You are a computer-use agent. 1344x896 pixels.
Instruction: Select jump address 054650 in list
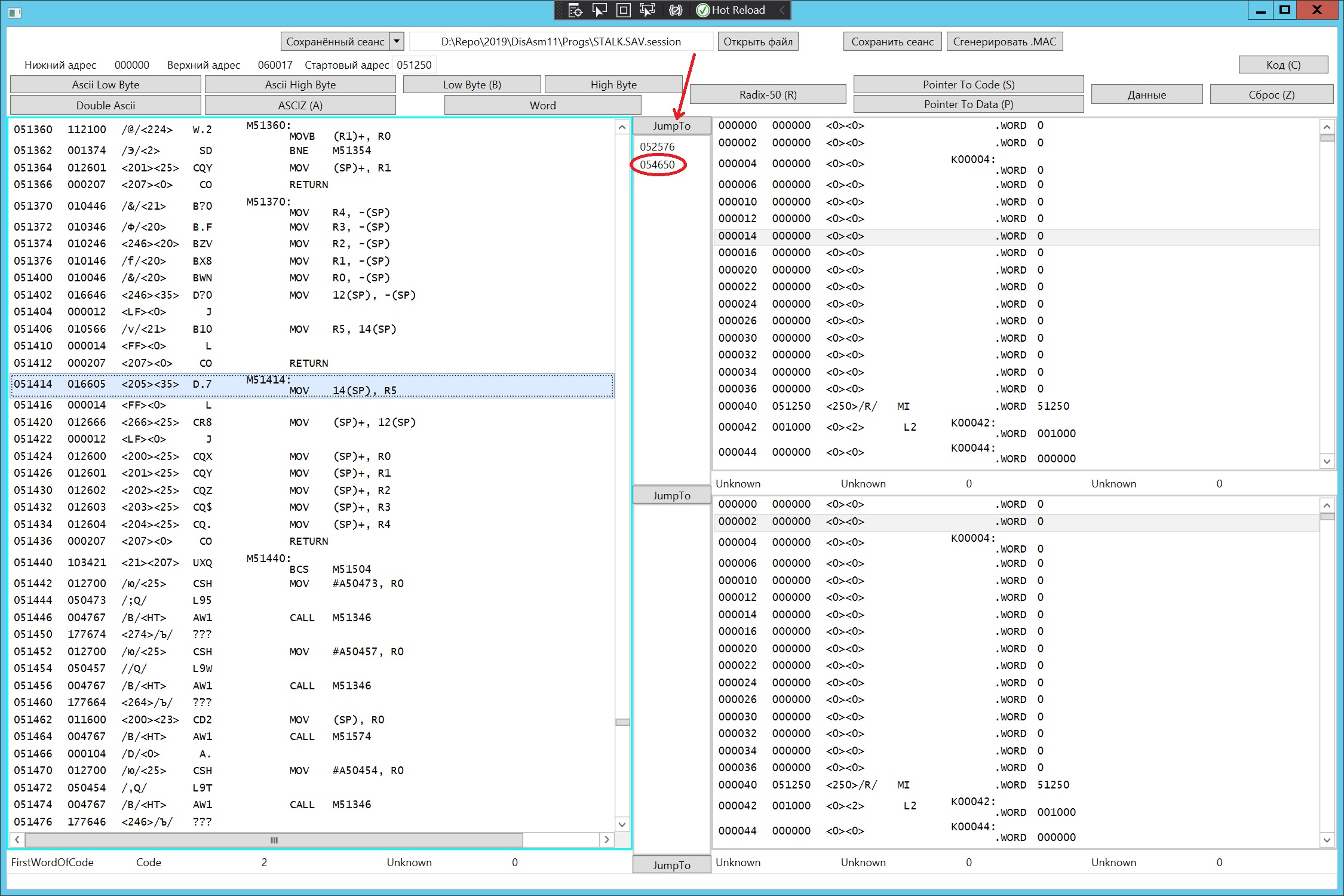click(657, 165)
